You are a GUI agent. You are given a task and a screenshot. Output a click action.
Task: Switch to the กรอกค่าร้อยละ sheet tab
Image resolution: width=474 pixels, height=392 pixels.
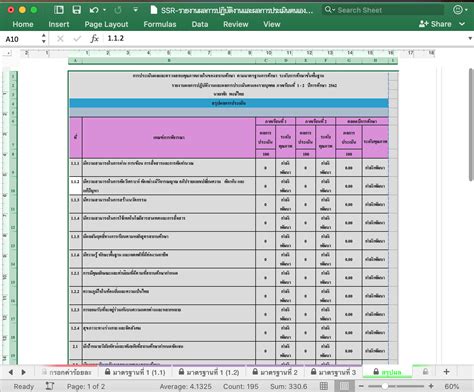(66, 372)
